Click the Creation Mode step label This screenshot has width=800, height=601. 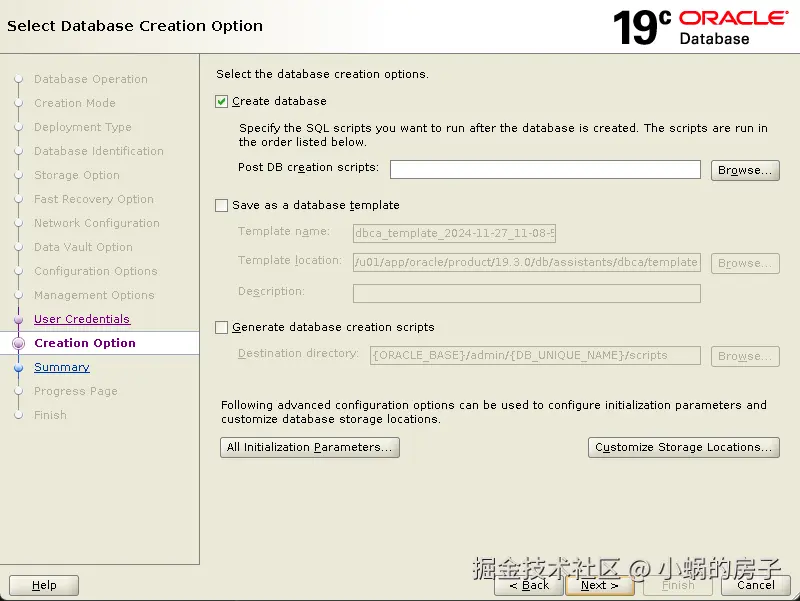pyautogui.click(x=74, y=103)
